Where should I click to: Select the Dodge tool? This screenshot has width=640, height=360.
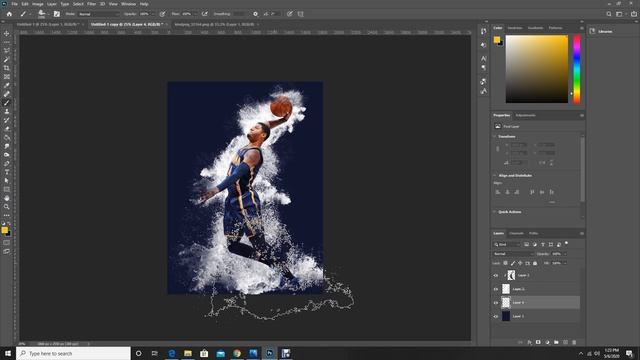(7, 155)
